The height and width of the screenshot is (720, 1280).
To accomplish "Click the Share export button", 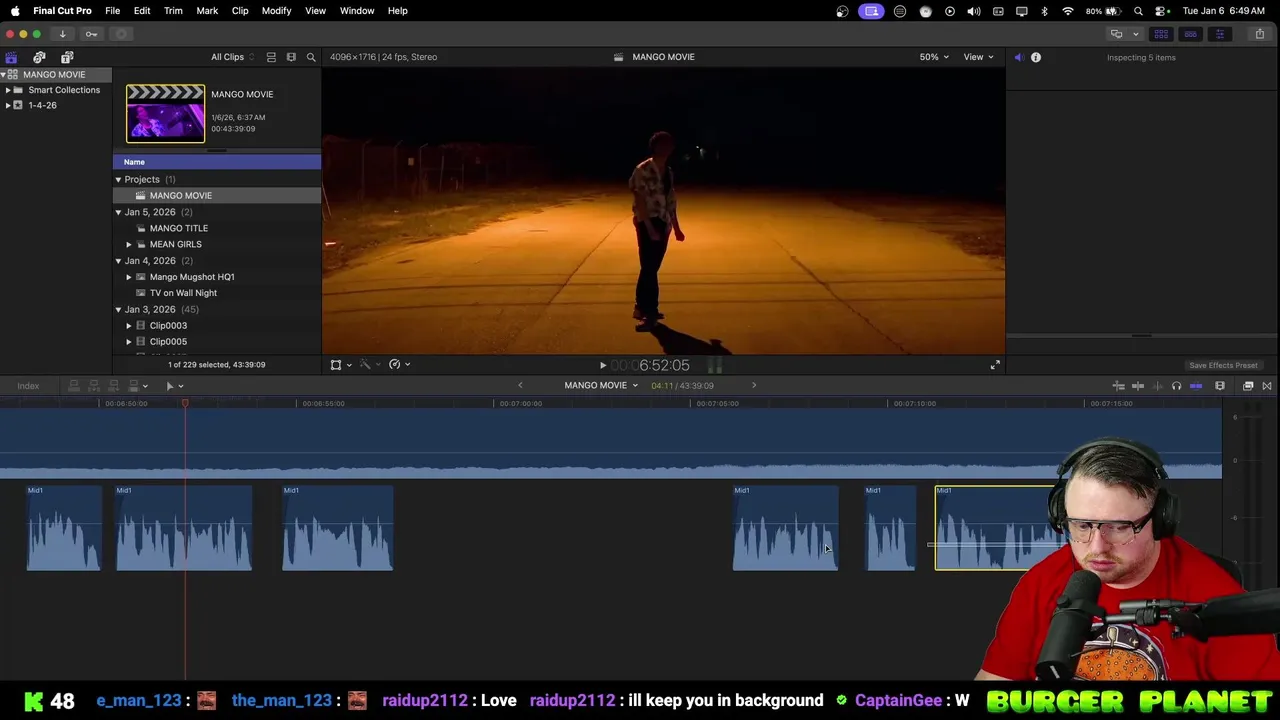I will [x=1259, y=34].
